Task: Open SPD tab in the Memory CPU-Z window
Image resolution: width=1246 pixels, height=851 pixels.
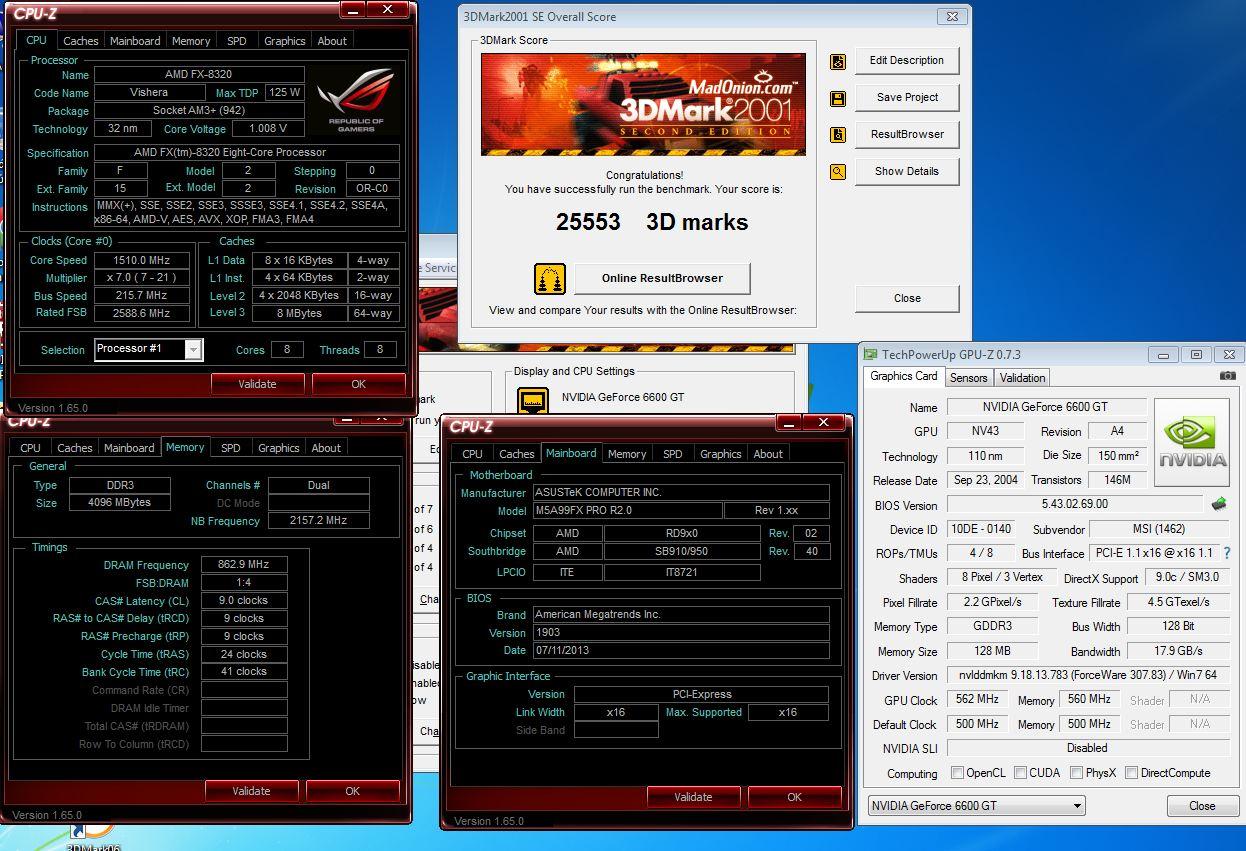Action: [x=231, y=448]
